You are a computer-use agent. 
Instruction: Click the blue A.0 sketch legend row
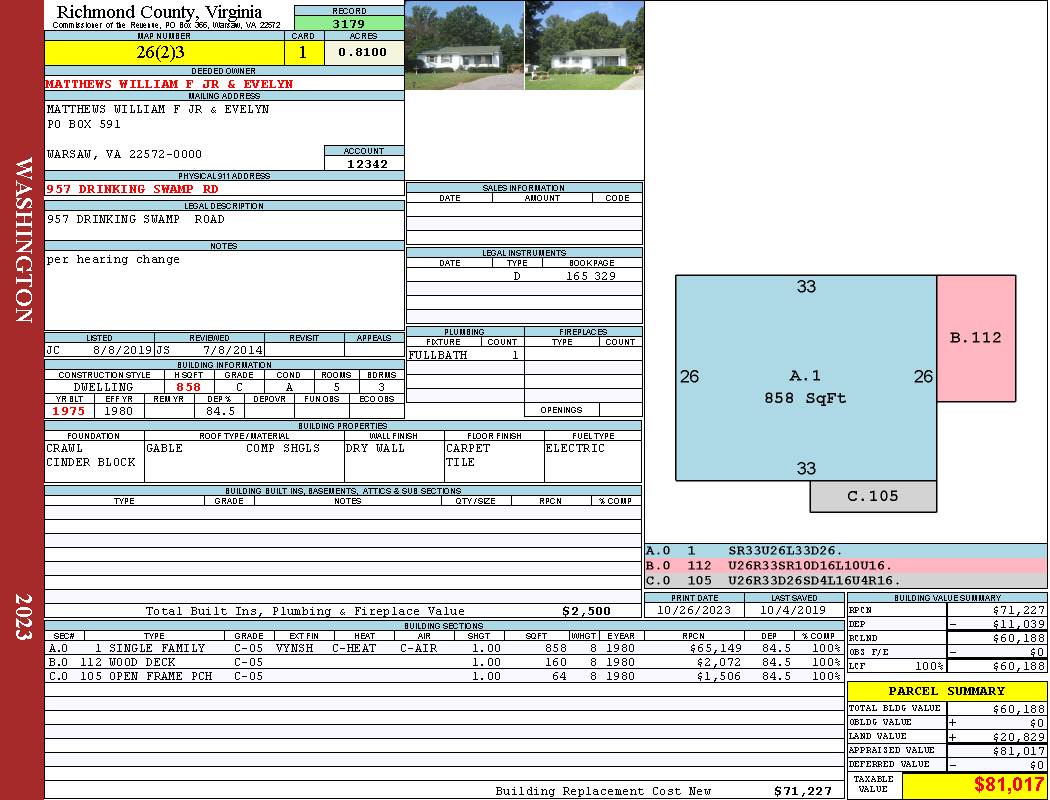(x=845, y=550)
